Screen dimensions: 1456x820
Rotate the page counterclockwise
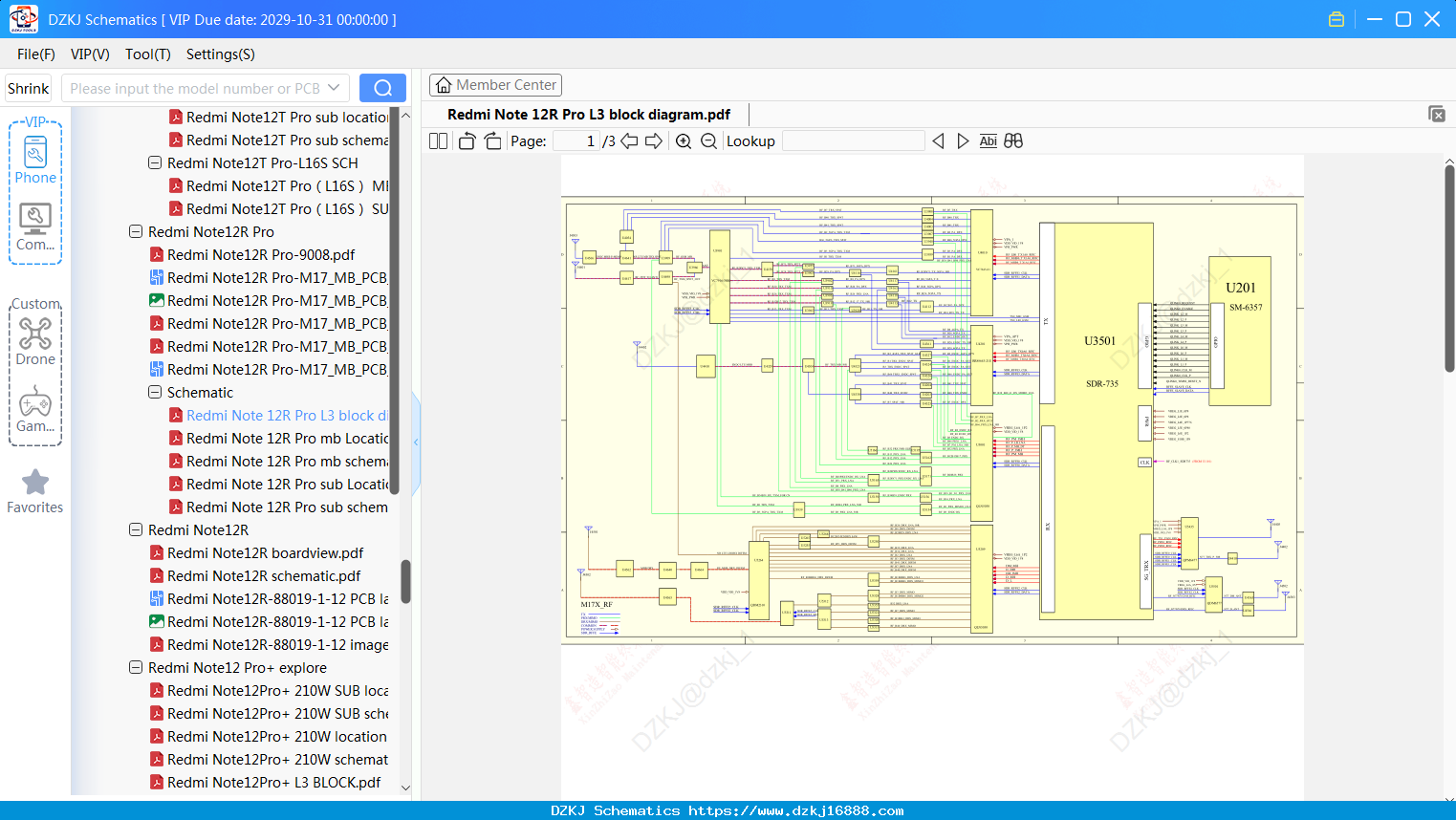(x=467, y=140)
